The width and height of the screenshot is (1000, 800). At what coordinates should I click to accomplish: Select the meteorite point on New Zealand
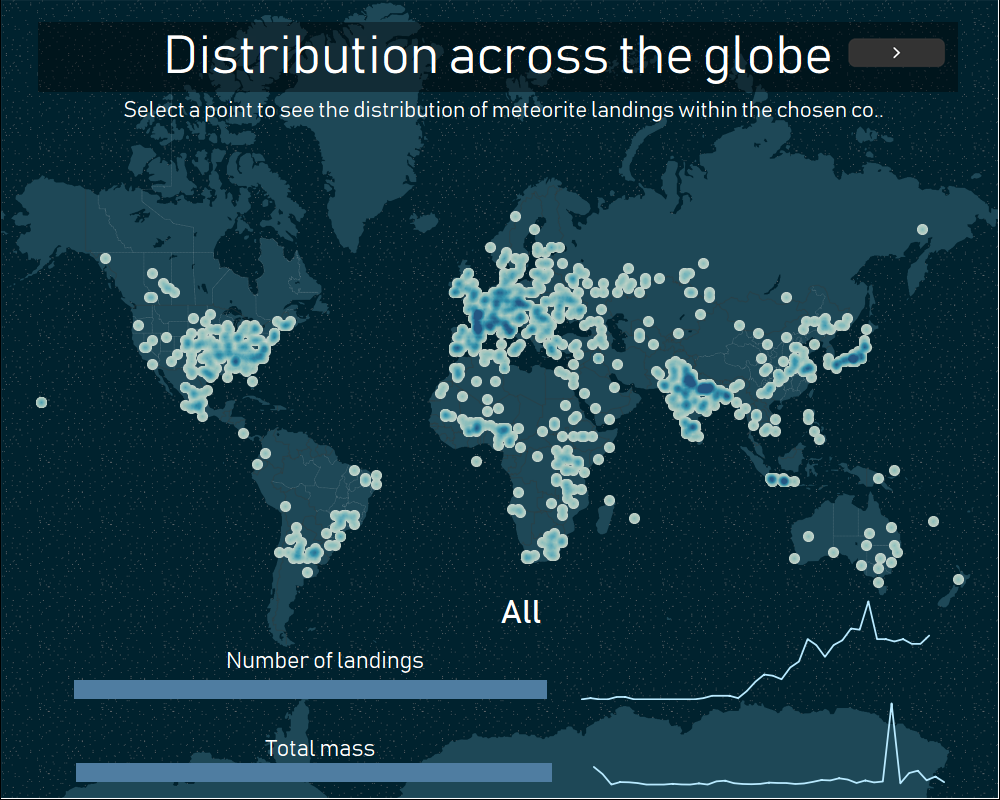click(958, 579)
